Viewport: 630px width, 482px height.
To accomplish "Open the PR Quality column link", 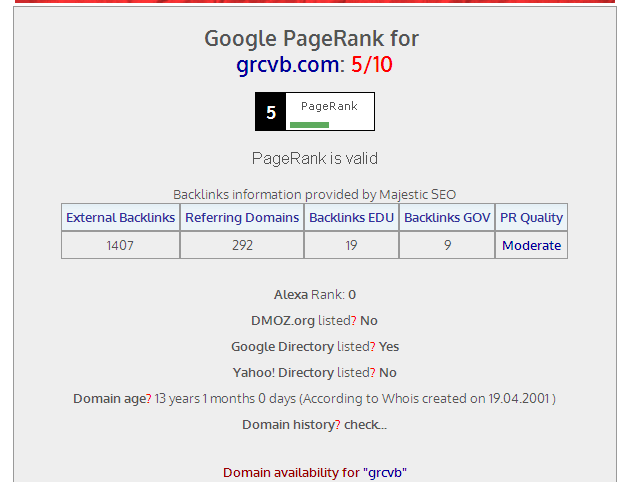I will pyautogui.click(x=531, y=217).
